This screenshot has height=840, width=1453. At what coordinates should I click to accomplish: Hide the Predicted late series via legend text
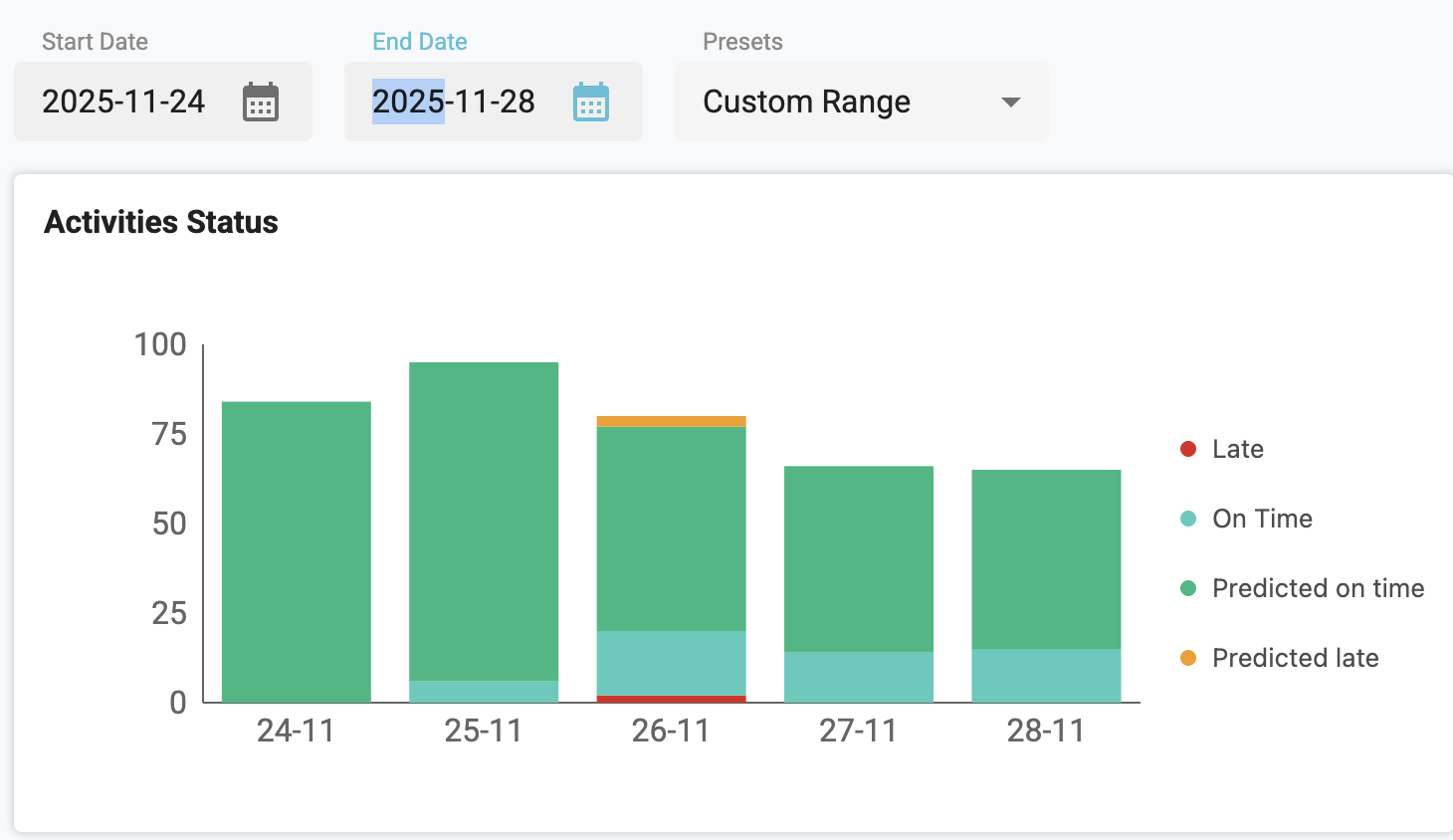1295,658
